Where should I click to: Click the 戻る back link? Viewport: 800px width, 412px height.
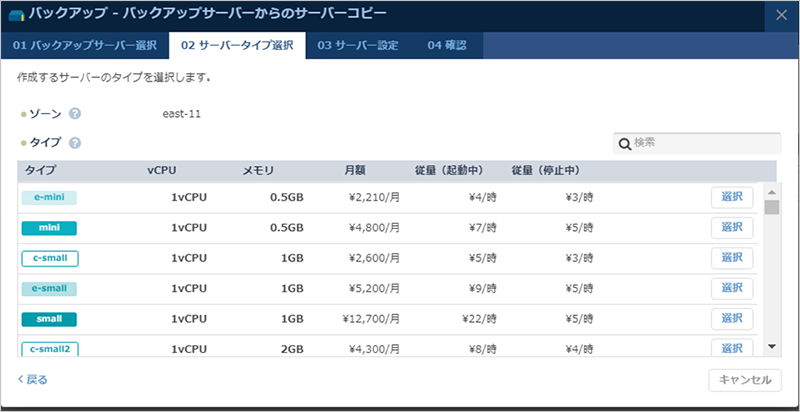point(33,380)
